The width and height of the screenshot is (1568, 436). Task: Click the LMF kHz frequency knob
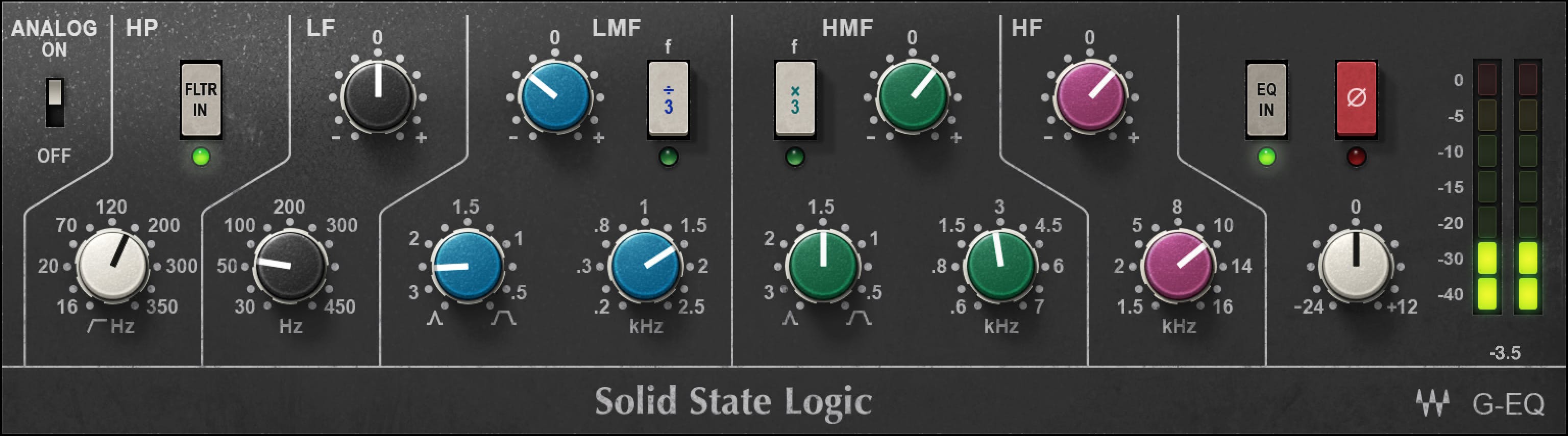tap(645, 266)
